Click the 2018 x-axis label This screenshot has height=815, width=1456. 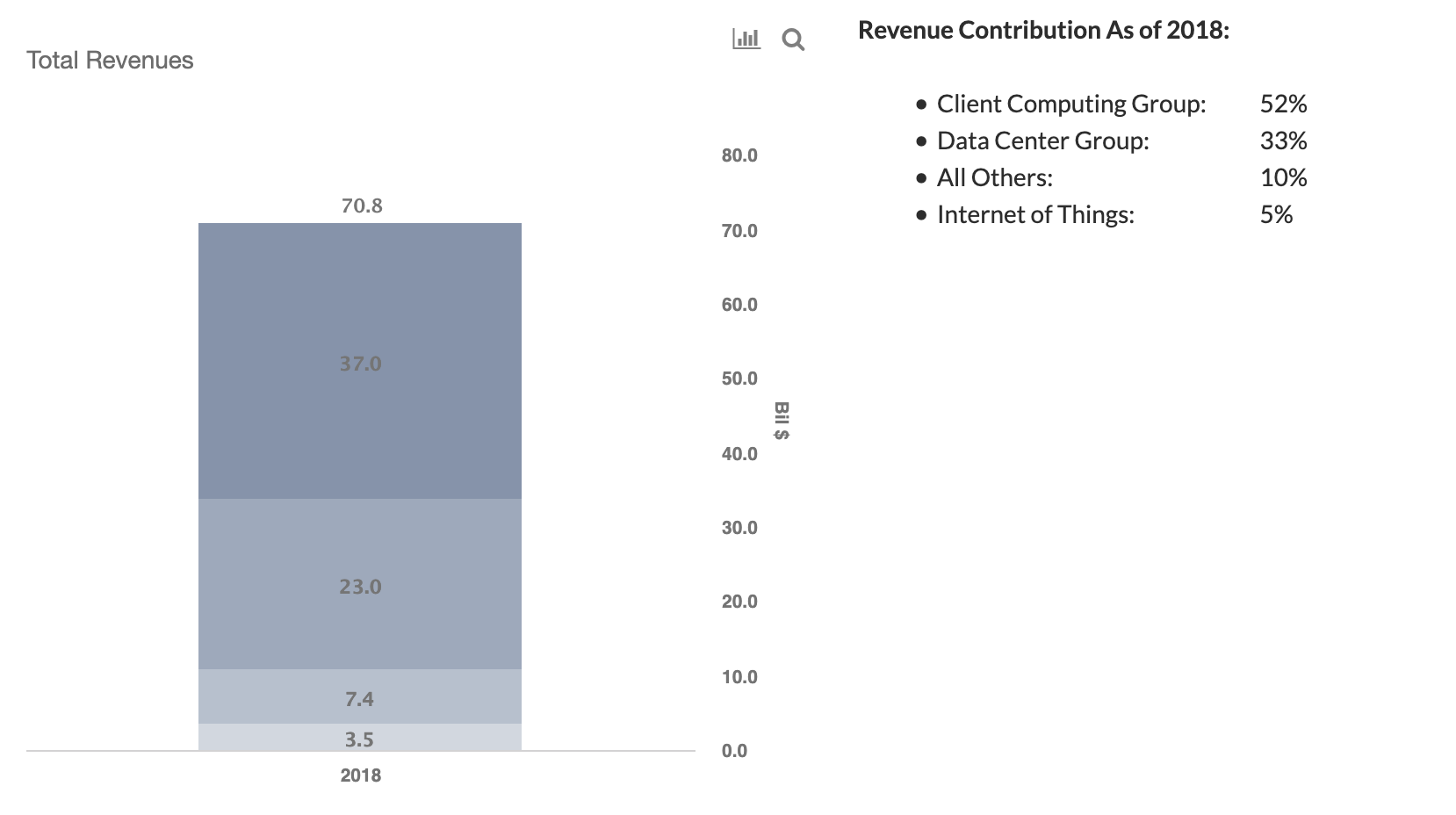point(360,775)
